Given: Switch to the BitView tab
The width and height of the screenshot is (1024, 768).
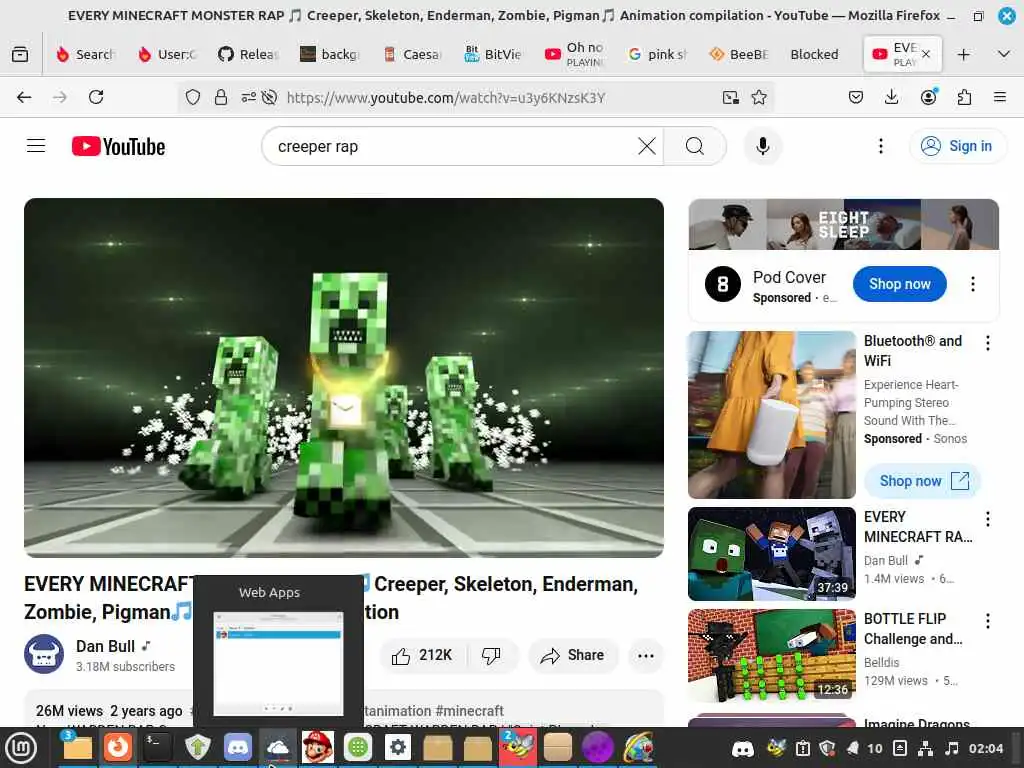Looking at the screenshot, I should [x=493, y=54].
